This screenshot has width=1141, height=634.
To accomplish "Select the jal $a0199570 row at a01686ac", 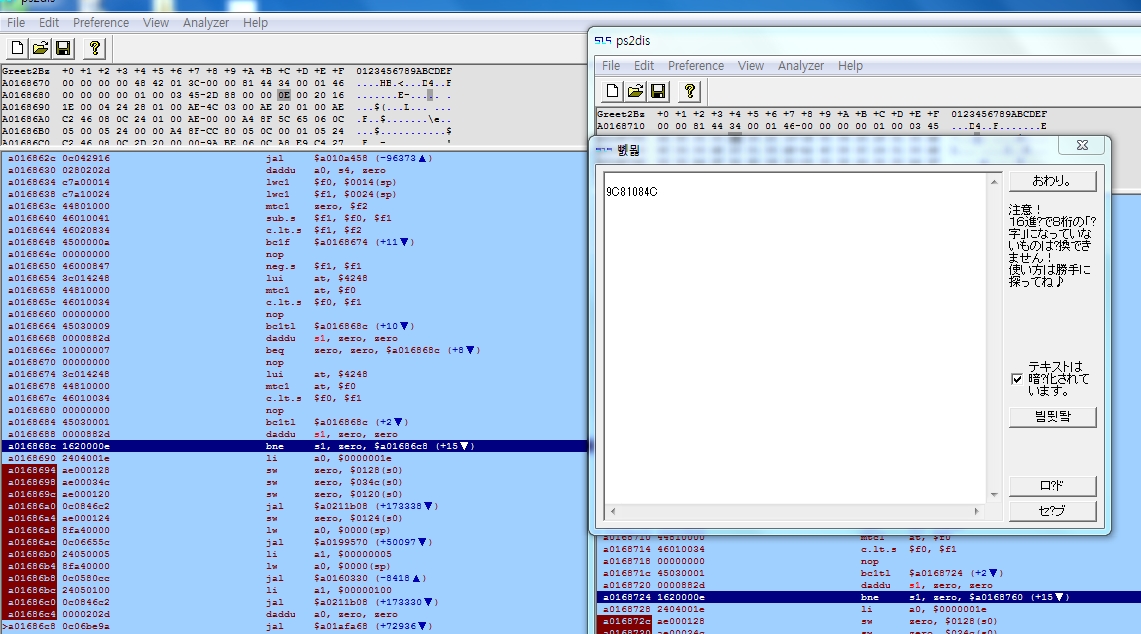I will 294,542.
